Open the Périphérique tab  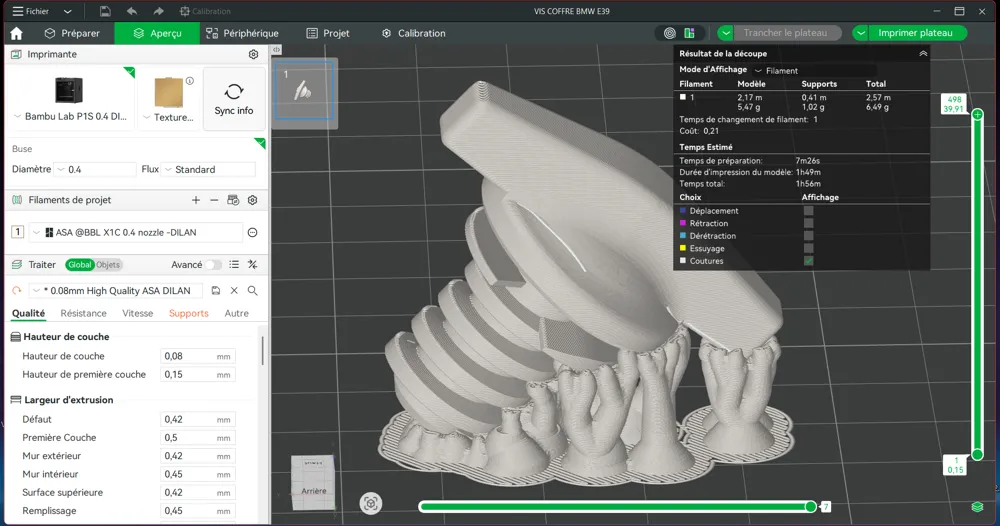pos(242,33)
